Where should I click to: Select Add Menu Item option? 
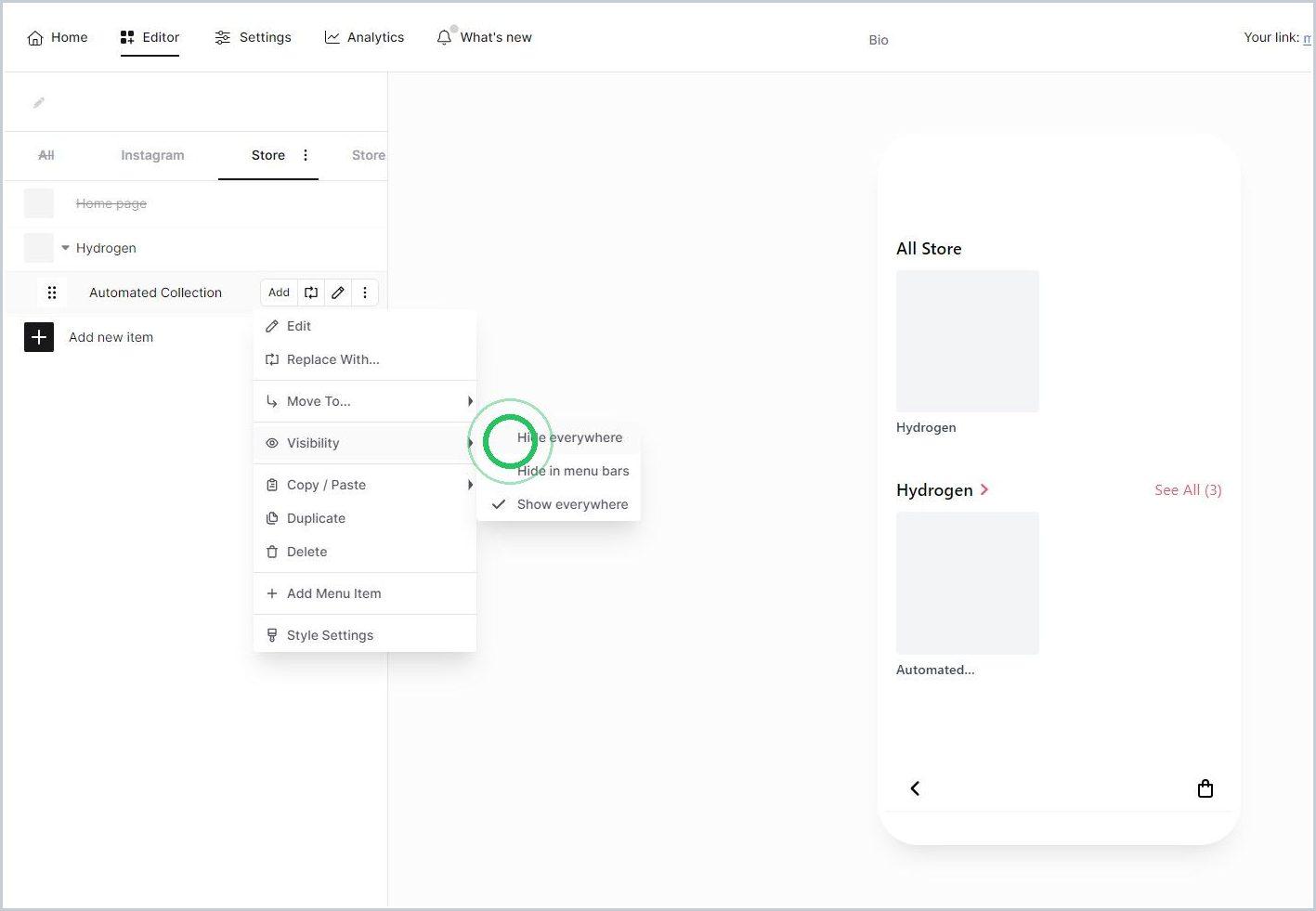tap(365, 593)
